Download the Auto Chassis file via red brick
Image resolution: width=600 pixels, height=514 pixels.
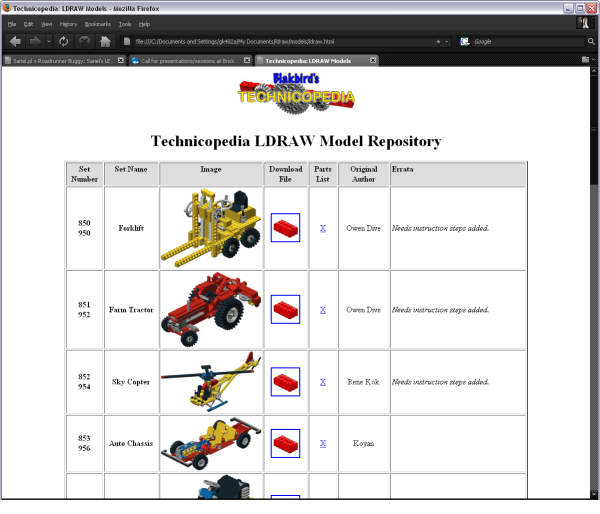(285, 443)
